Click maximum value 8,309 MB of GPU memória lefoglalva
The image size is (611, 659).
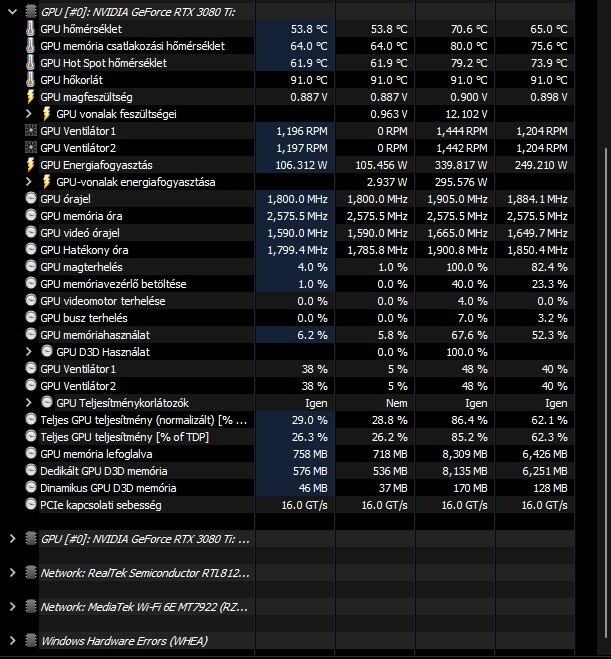coord(464,454)
